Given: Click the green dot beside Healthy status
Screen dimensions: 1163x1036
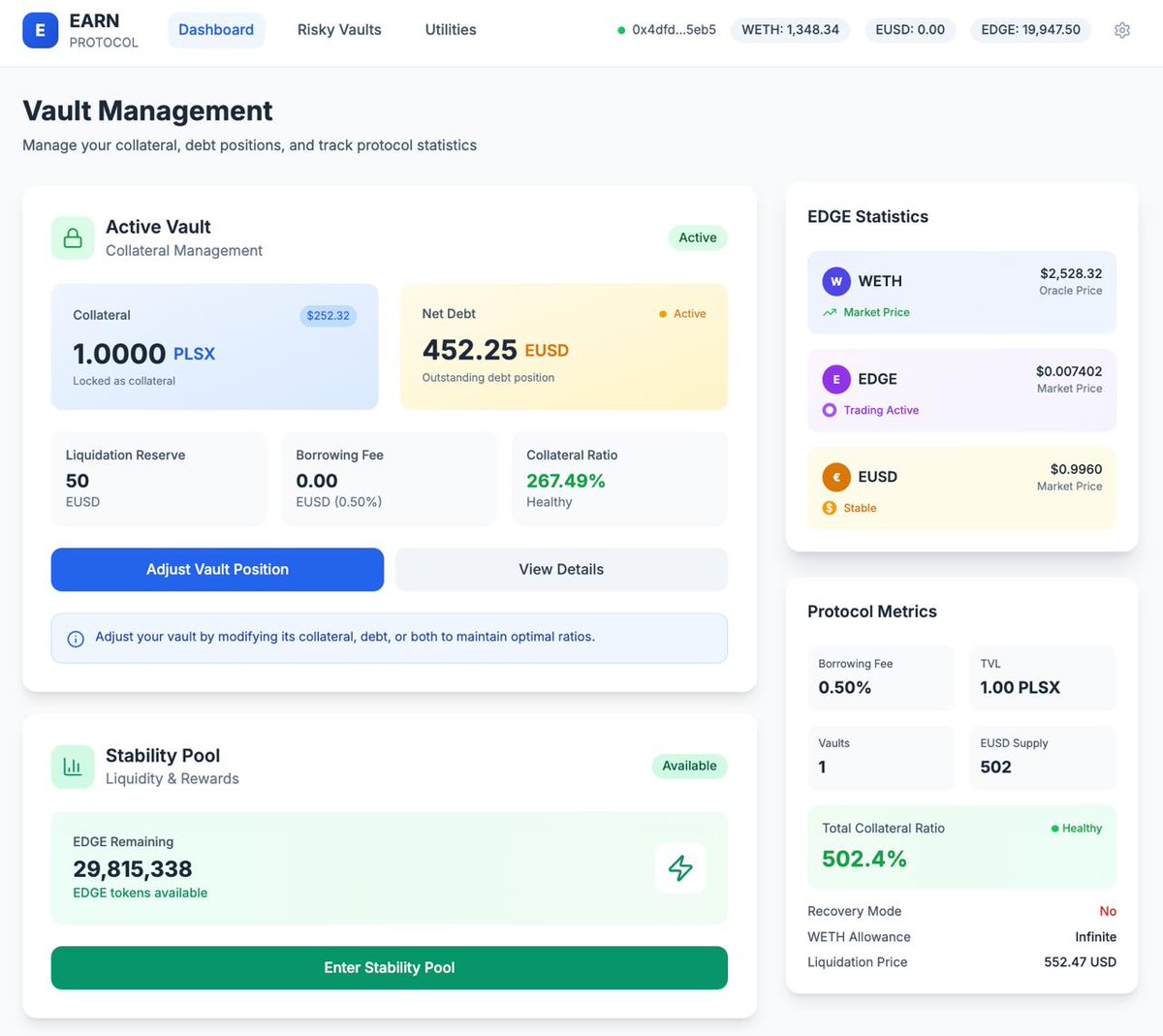Looking at the screenshot, I should tap(1054, 829).
